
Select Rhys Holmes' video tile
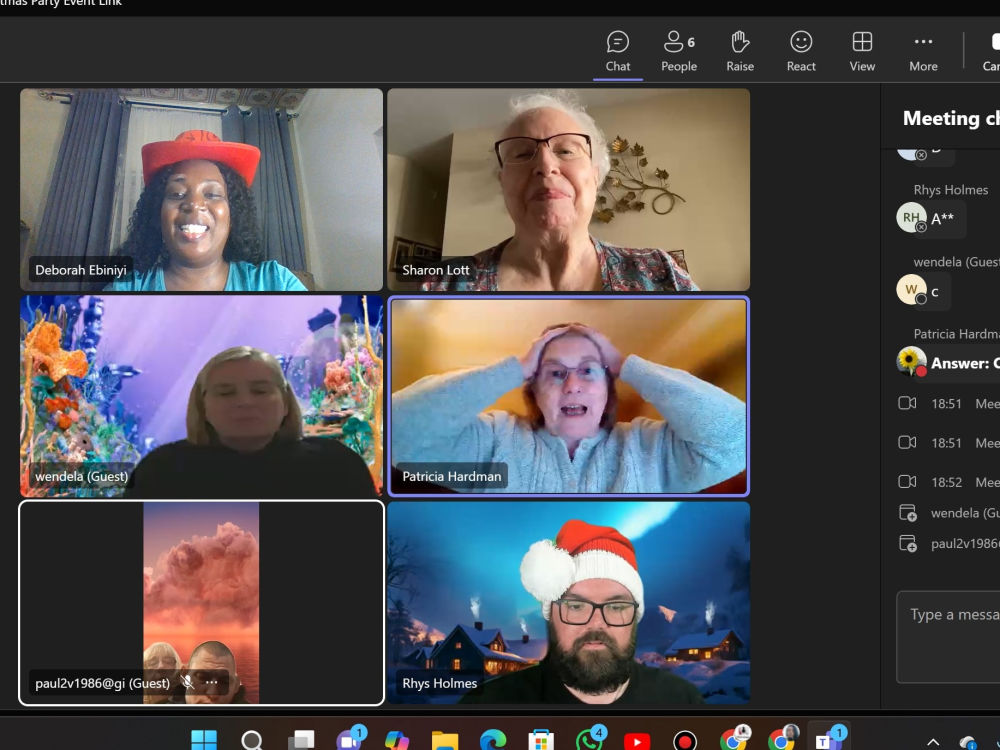pyautogui.click(x=568, y=603)
